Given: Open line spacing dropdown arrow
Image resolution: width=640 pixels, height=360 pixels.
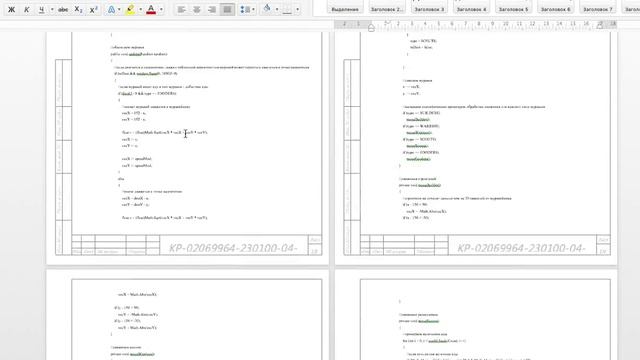Looking at the screenshot, I should click(253, 9).
